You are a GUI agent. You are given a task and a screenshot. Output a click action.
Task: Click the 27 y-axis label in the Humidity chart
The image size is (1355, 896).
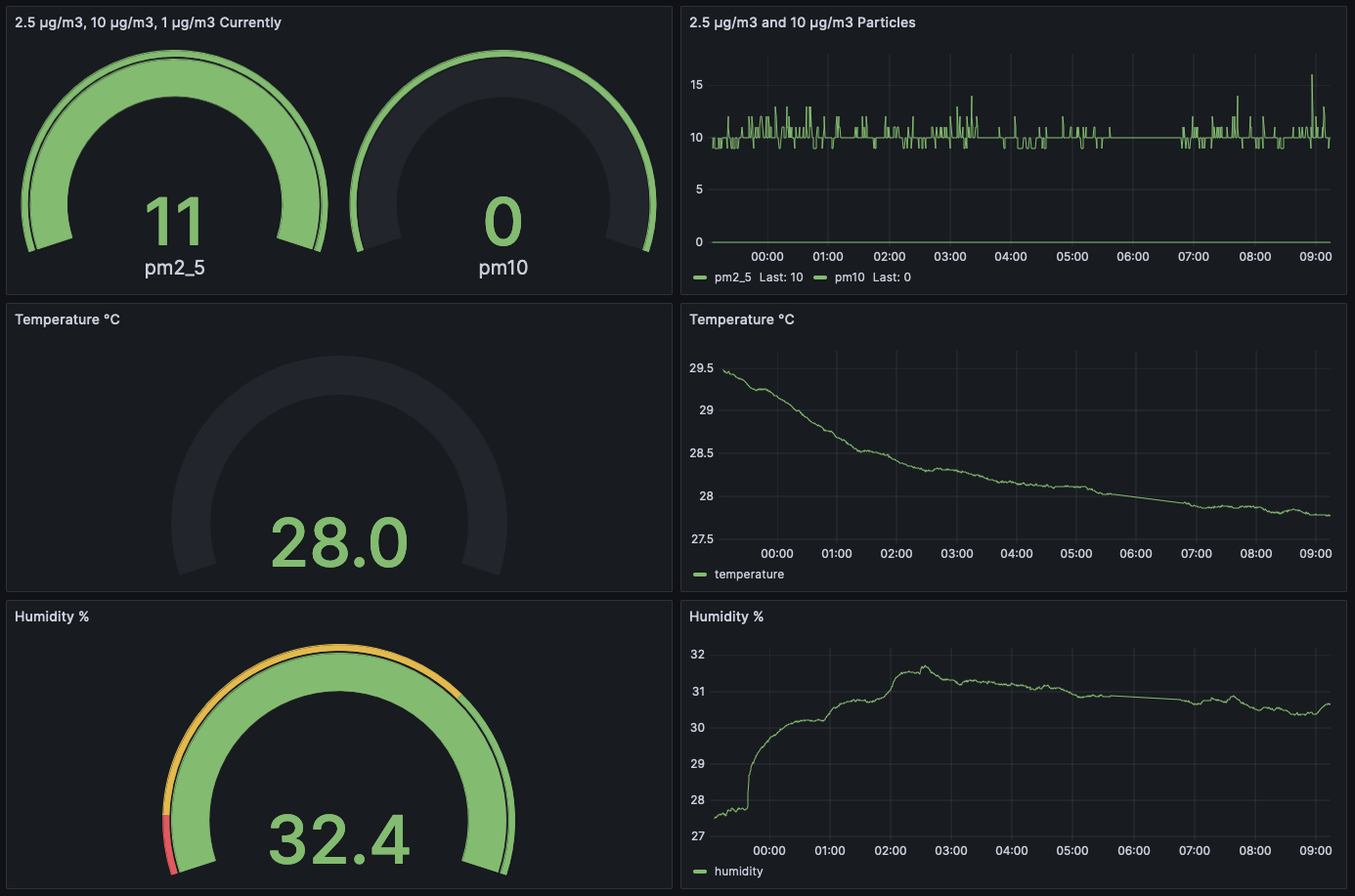click(697, 836)
